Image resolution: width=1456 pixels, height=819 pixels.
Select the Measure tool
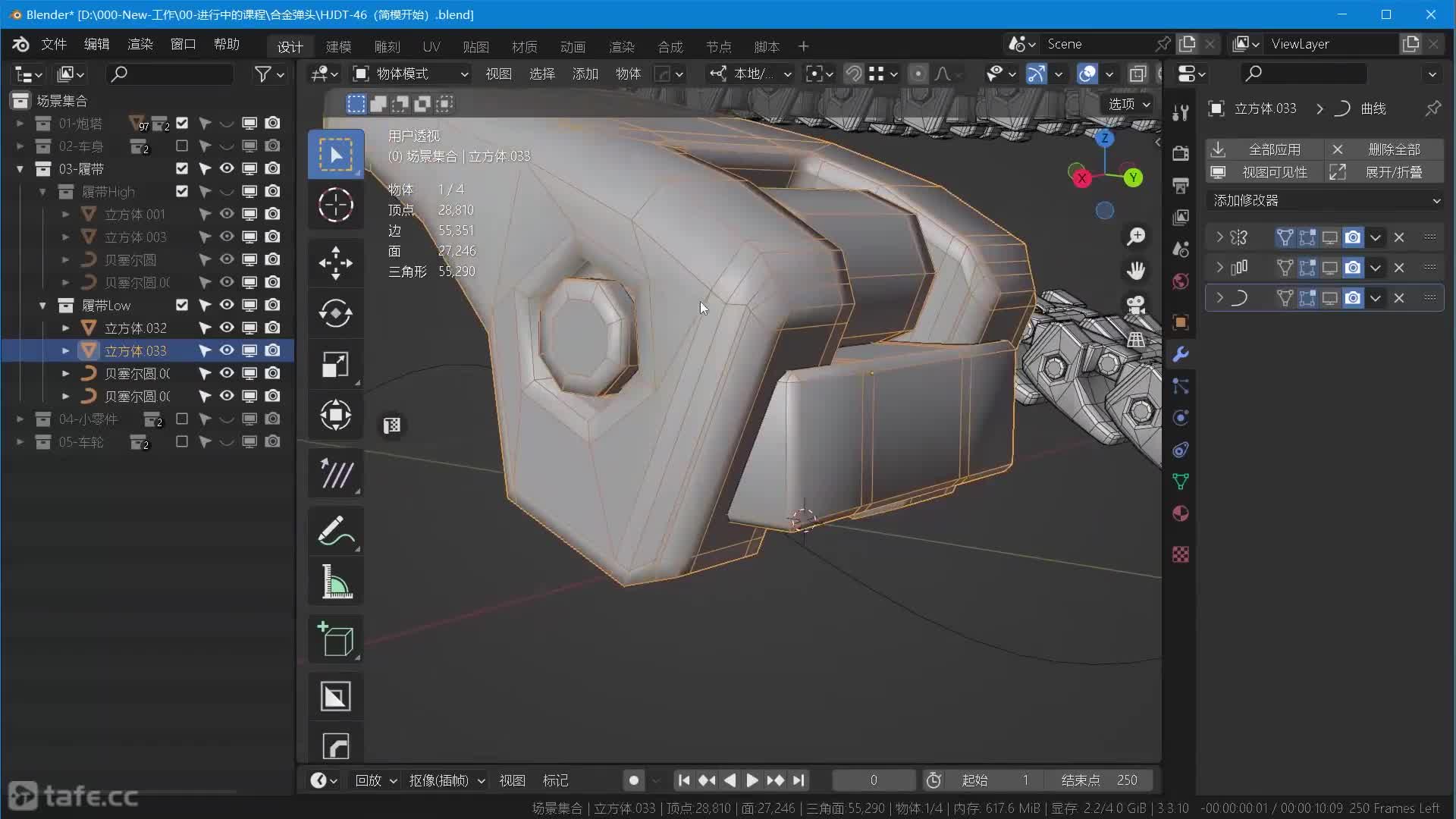[x=335, y=582]
